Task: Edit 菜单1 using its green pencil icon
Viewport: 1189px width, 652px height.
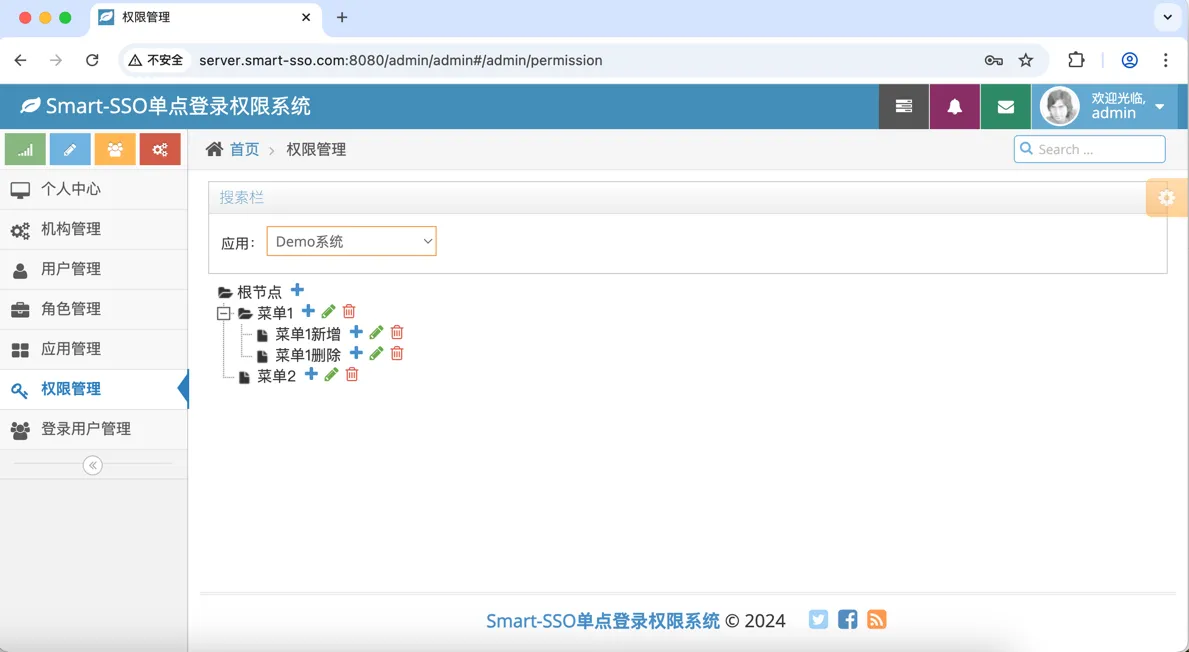Action: tap(327, 311)
